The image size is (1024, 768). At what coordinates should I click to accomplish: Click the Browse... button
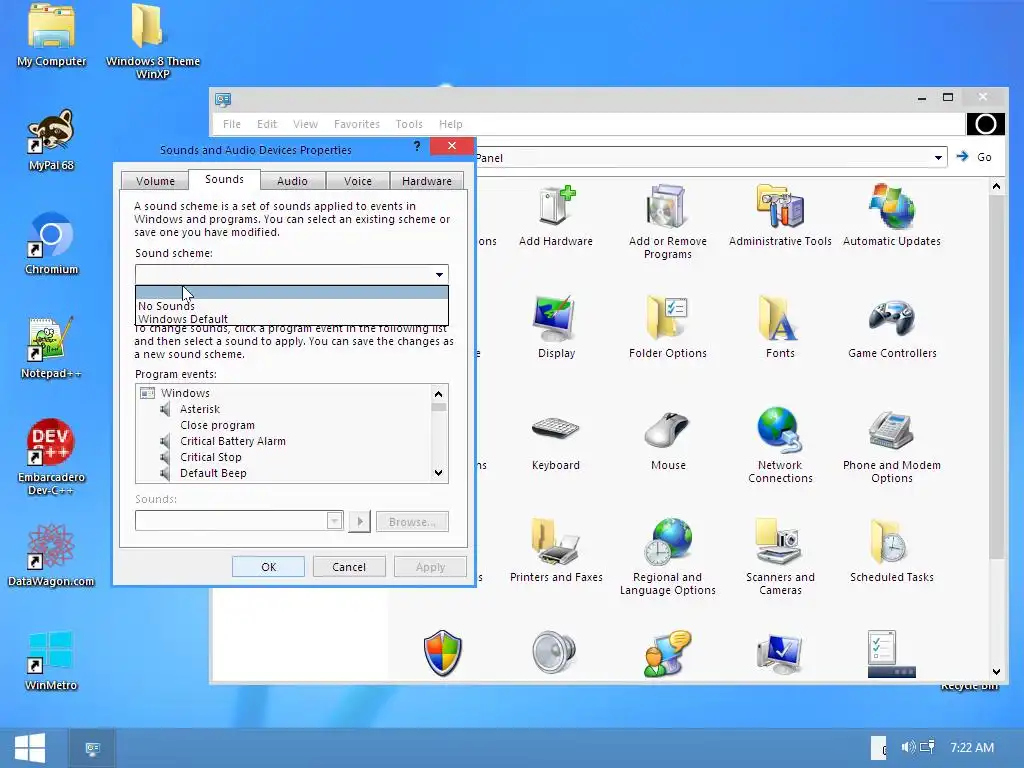[412, 522]
